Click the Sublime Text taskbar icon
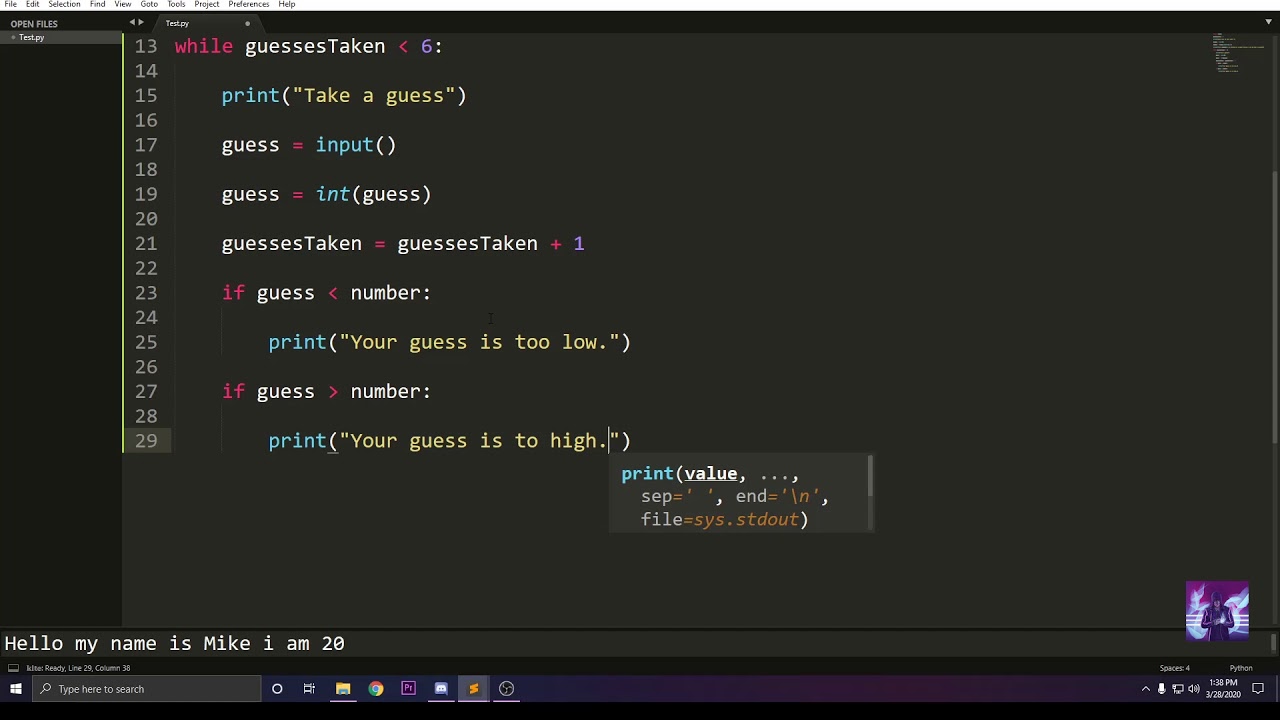1280x720 pixels. point(474,689)
